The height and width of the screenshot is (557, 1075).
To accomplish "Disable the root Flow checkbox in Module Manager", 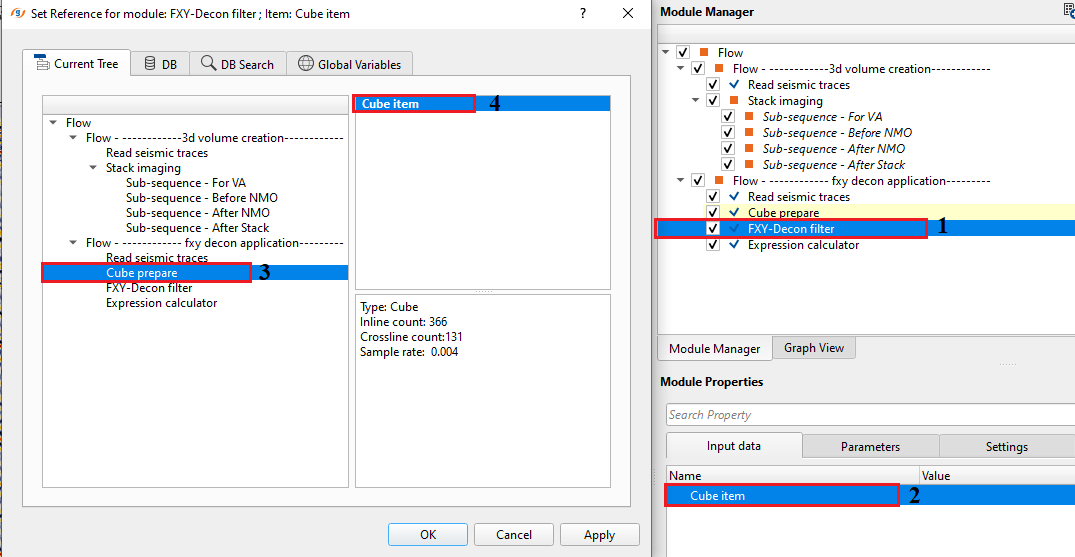I will (x=683, y=53).
